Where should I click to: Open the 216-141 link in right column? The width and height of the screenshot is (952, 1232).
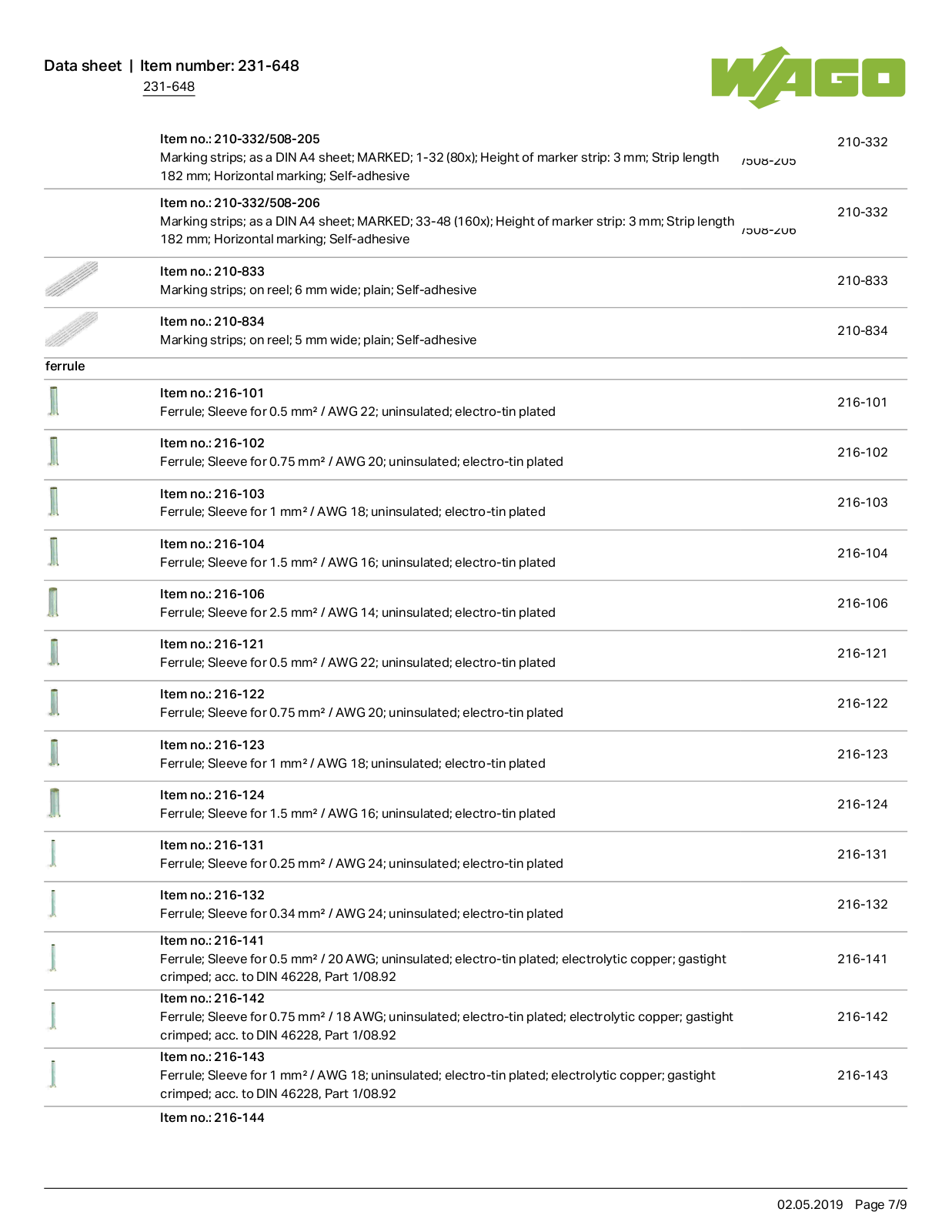click(862, 959)
